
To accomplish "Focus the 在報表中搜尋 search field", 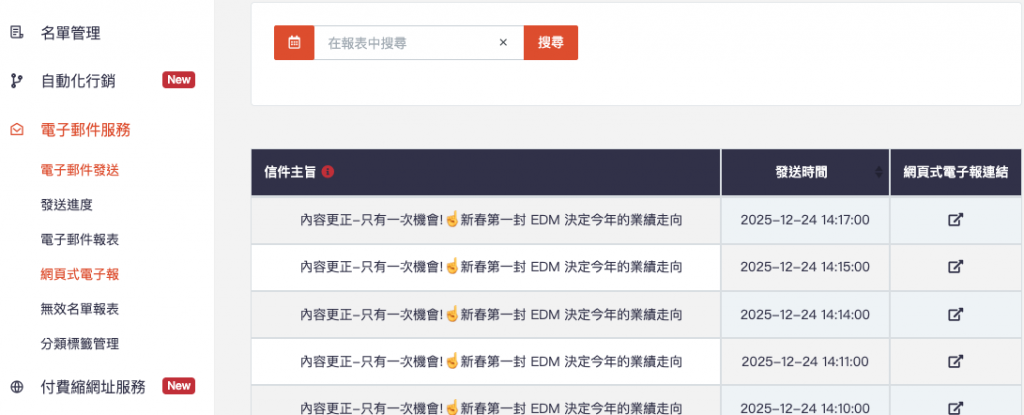I will coord(405,43).
